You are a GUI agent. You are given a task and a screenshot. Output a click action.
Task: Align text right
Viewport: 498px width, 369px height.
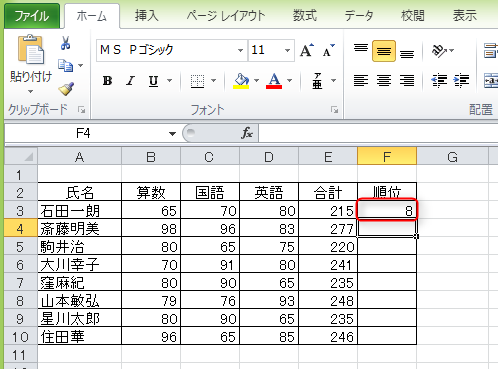(407, 81)
